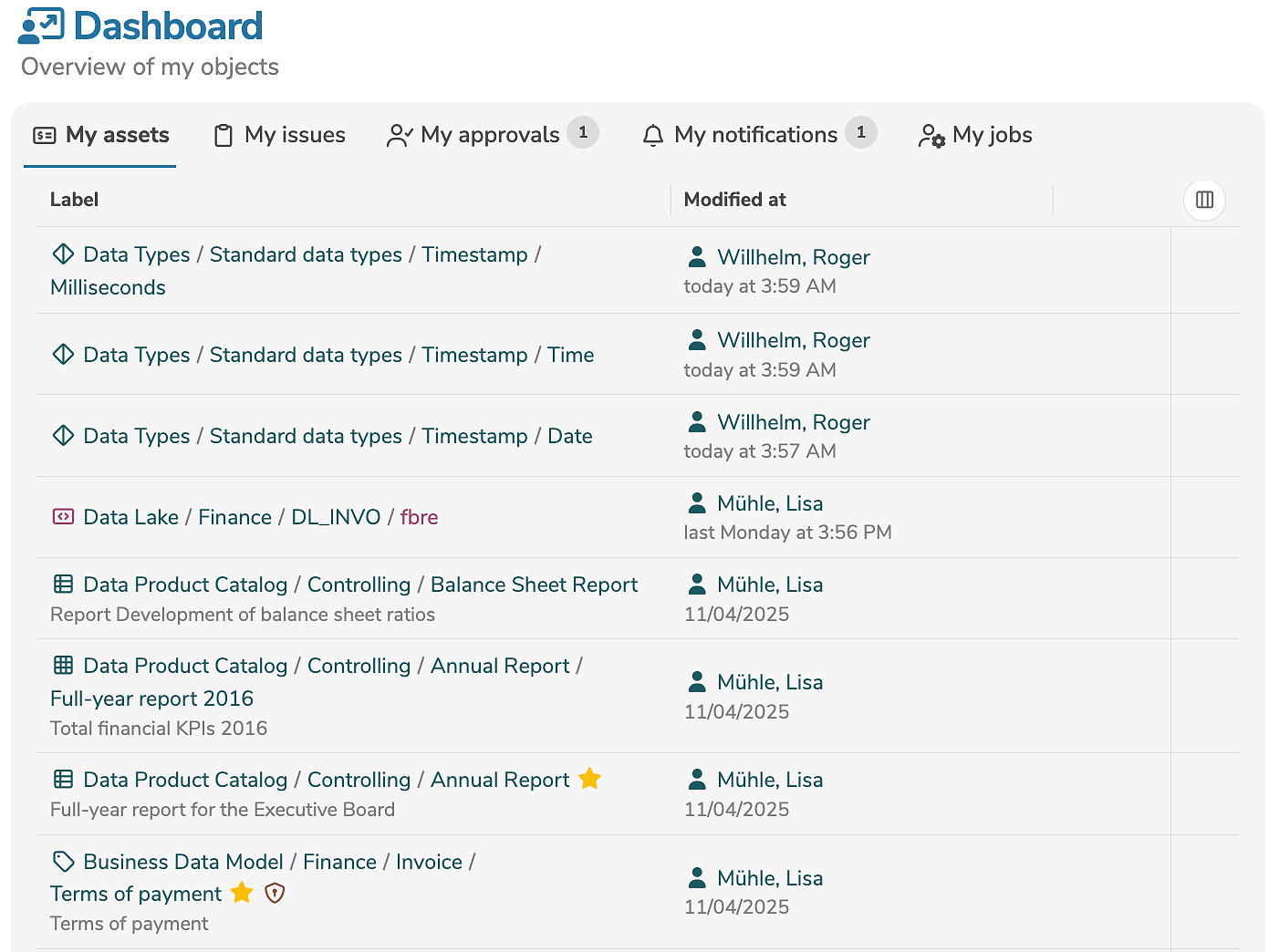Click the Milliseconds data type diamond icon

(x=63, y=254)
